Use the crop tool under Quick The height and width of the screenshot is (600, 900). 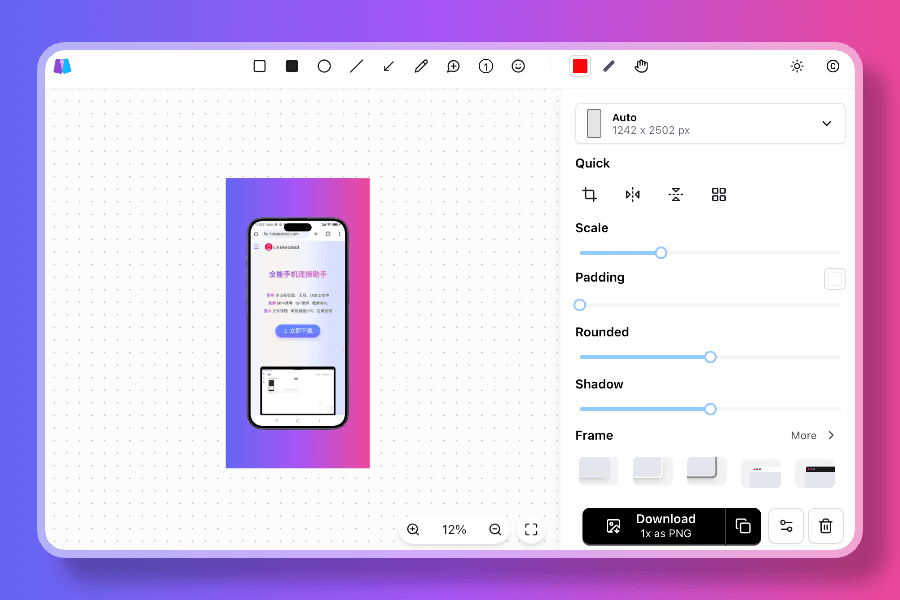click(x=589, y=194)
